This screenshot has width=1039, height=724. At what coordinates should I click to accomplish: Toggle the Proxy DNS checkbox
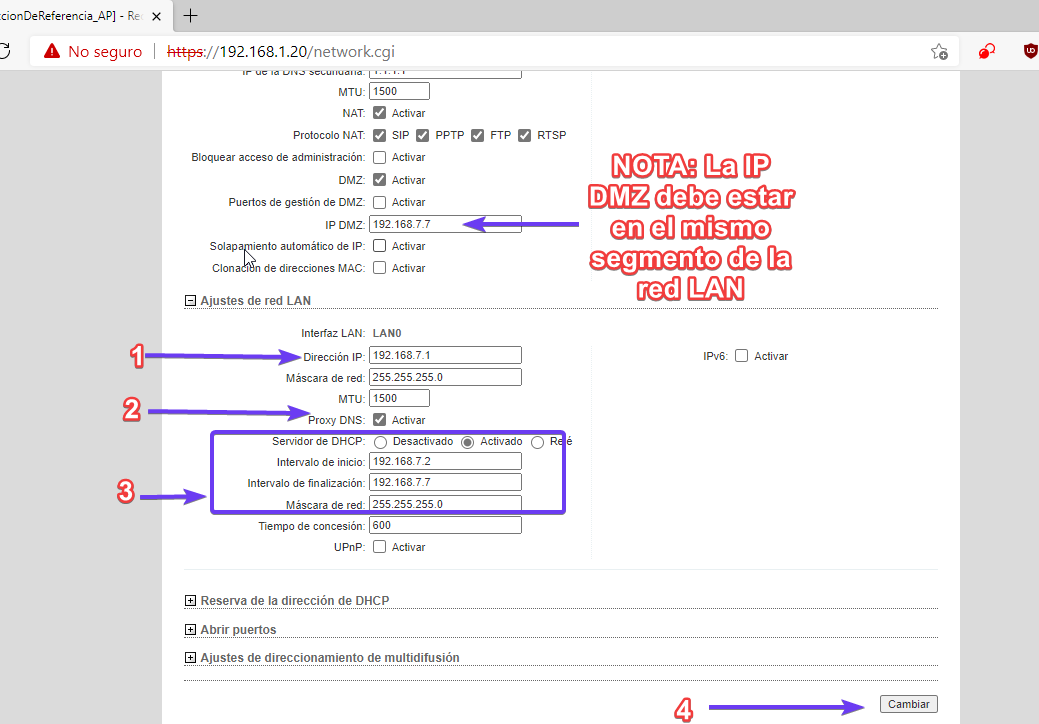380,420
